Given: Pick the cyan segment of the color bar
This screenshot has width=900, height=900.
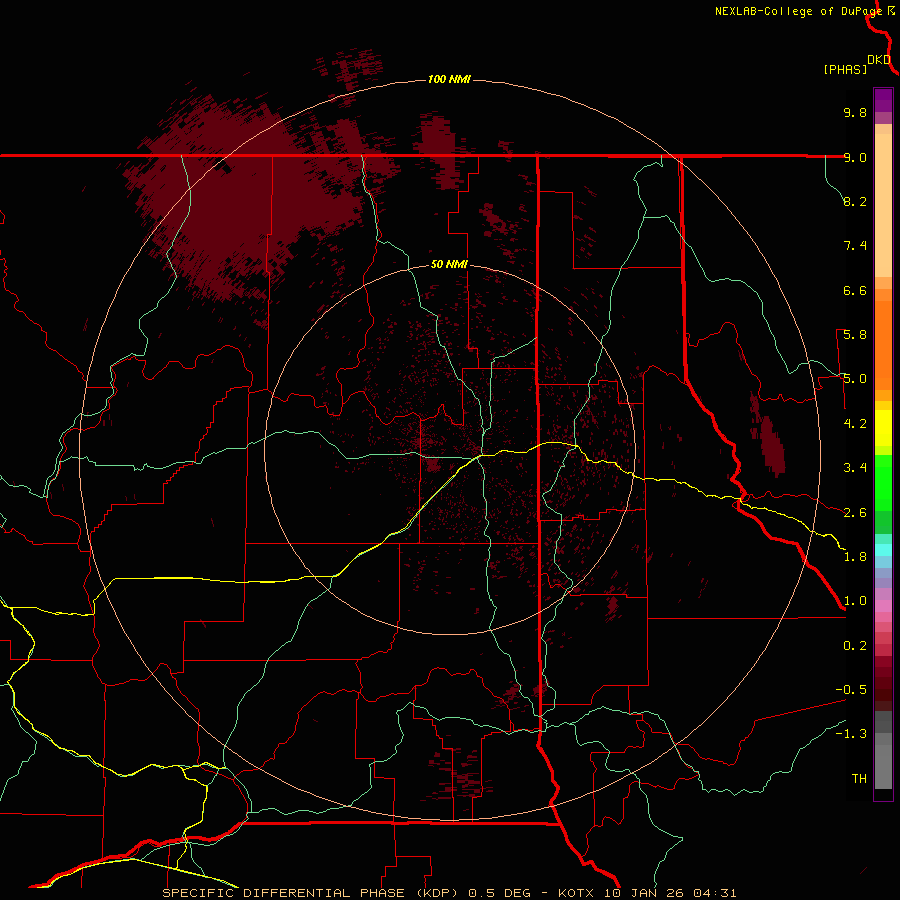Looking at the screenshot, I should (883, 550).
